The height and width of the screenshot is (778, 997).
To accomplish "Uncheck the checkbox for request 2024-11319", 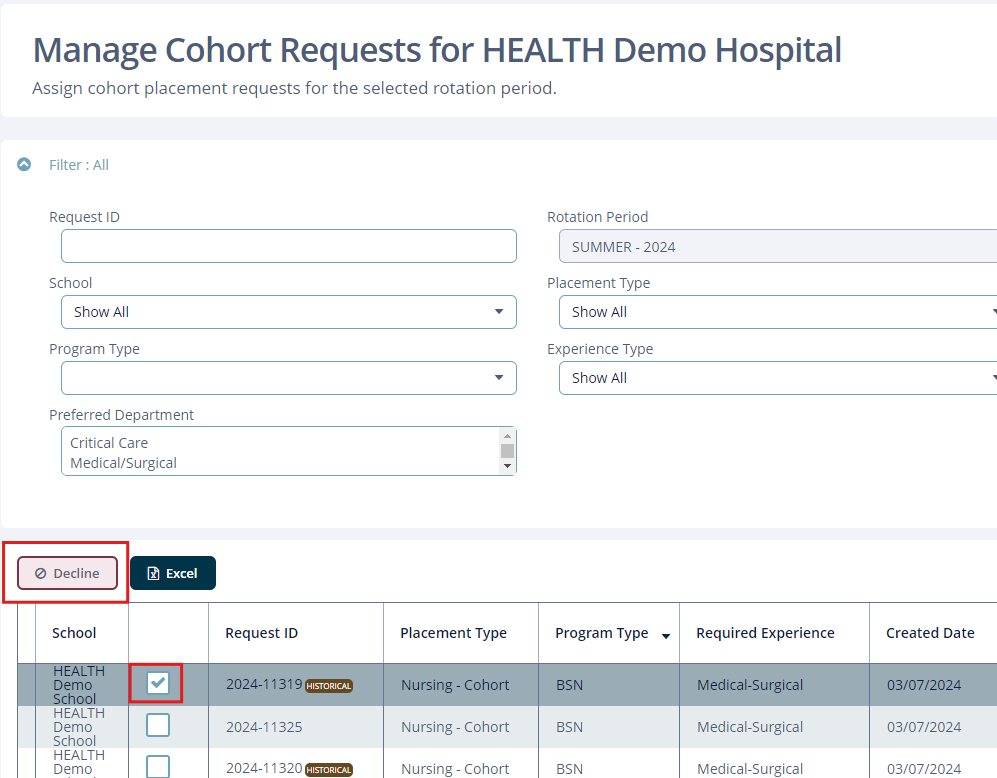I will tap(157, 684).
